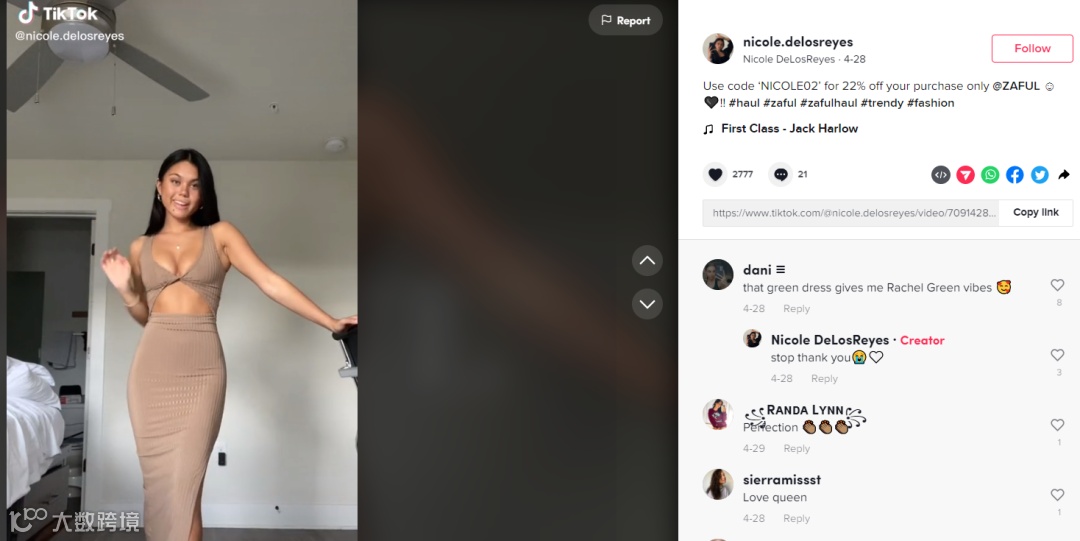This screenshot has width=1080, height=541.
Task: Share video via WhatsApp icon
Action: coord(990,174)
